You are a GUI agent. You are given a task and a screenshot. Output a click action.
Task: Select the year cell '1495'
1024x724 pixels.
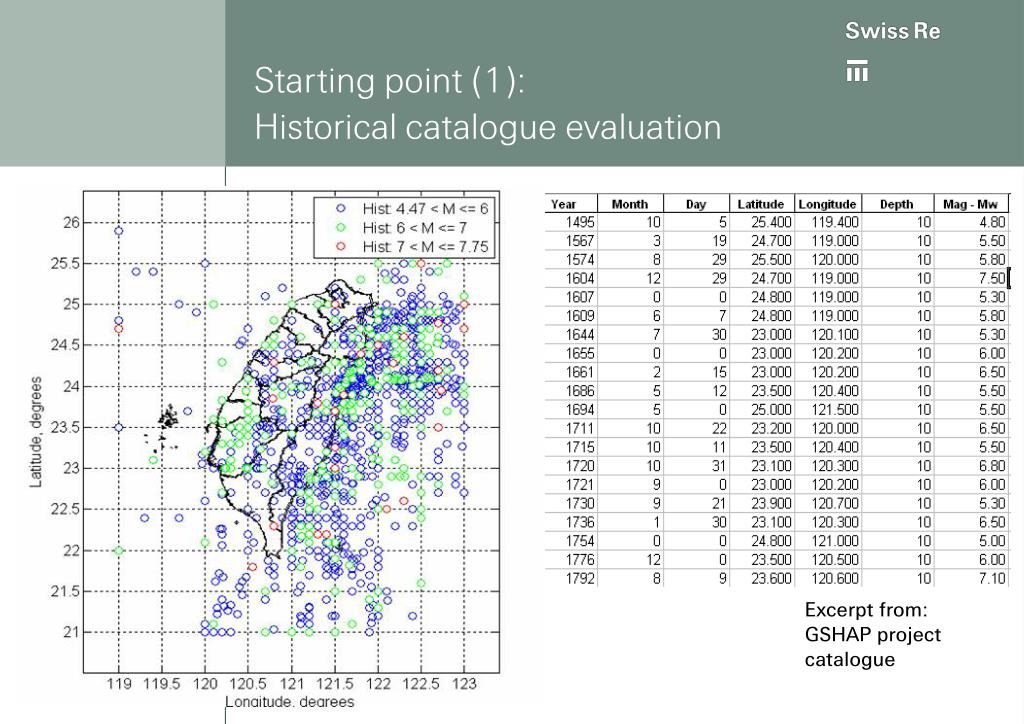pos(580,222)
